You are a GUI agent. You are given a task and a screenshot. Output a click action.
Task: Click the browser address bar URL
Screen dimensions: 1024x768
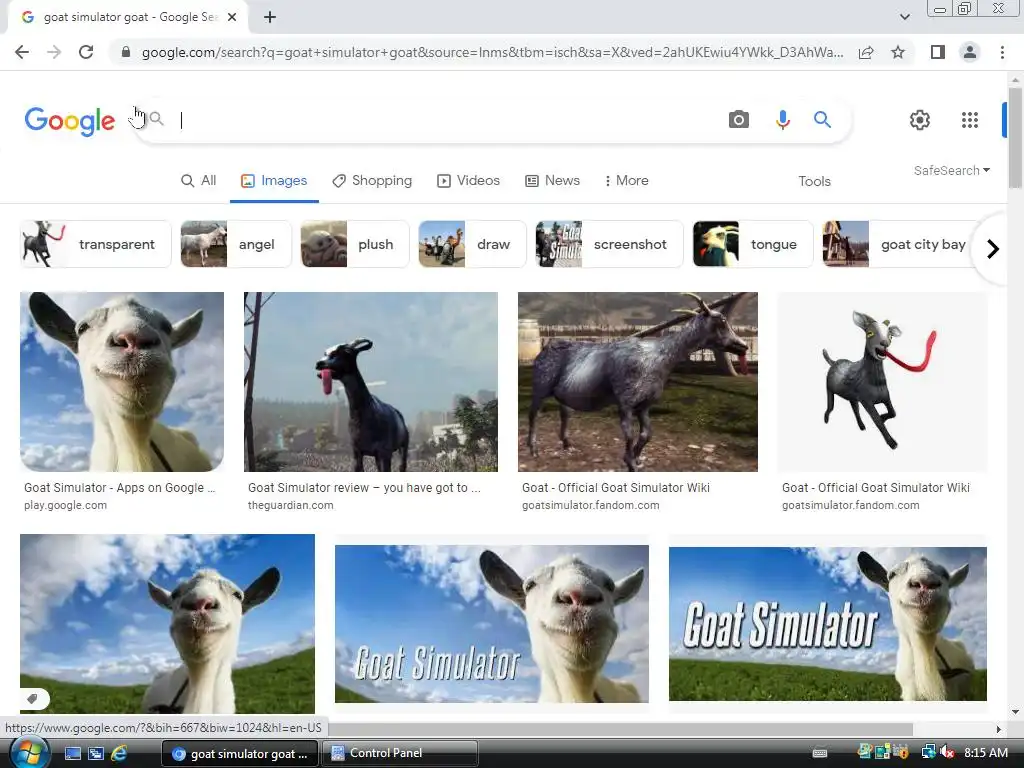pyautogui.click(x=492, y=52)
